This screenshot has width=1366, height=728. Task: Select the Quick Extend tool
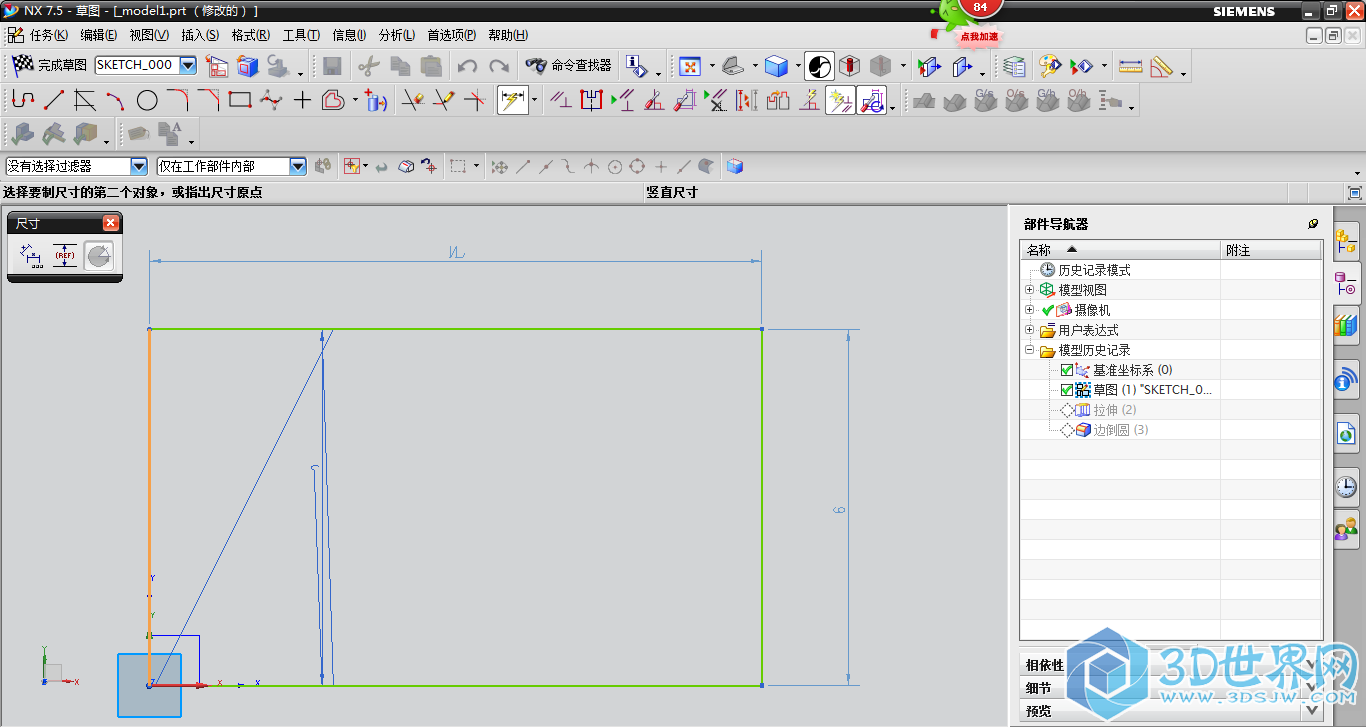[x=444, y=100]
